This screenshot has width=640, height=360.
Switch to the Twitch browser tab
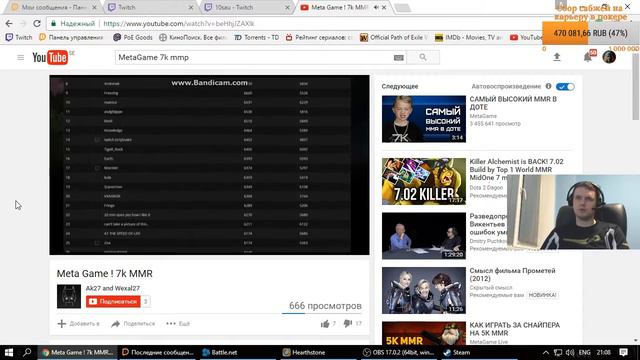pyautogui.click(x=150, y=7)
